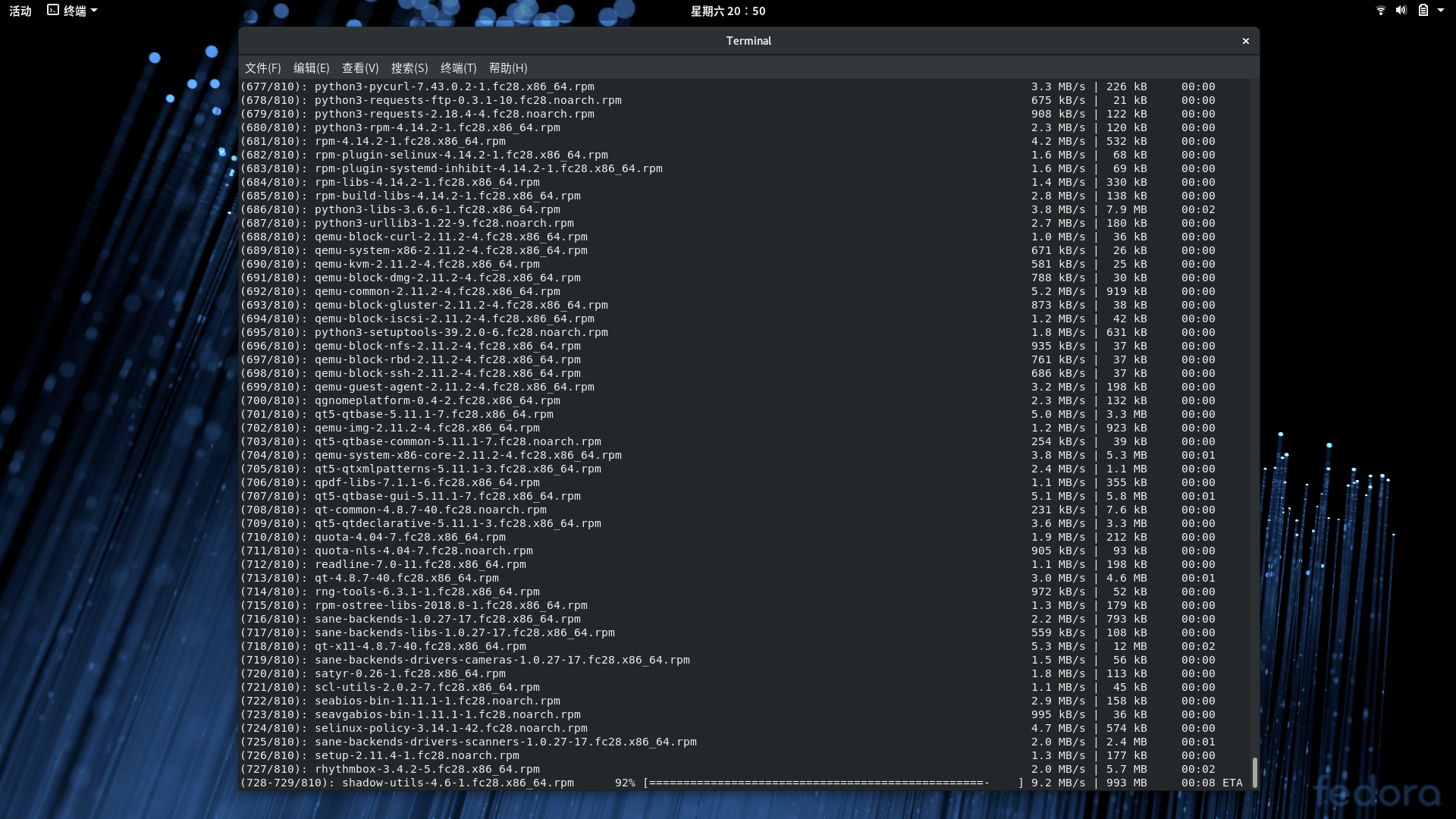The width and height of the screenshot is (1456, 819).
Task: Open the 搜索(S) menu
Action: (409, 68)
